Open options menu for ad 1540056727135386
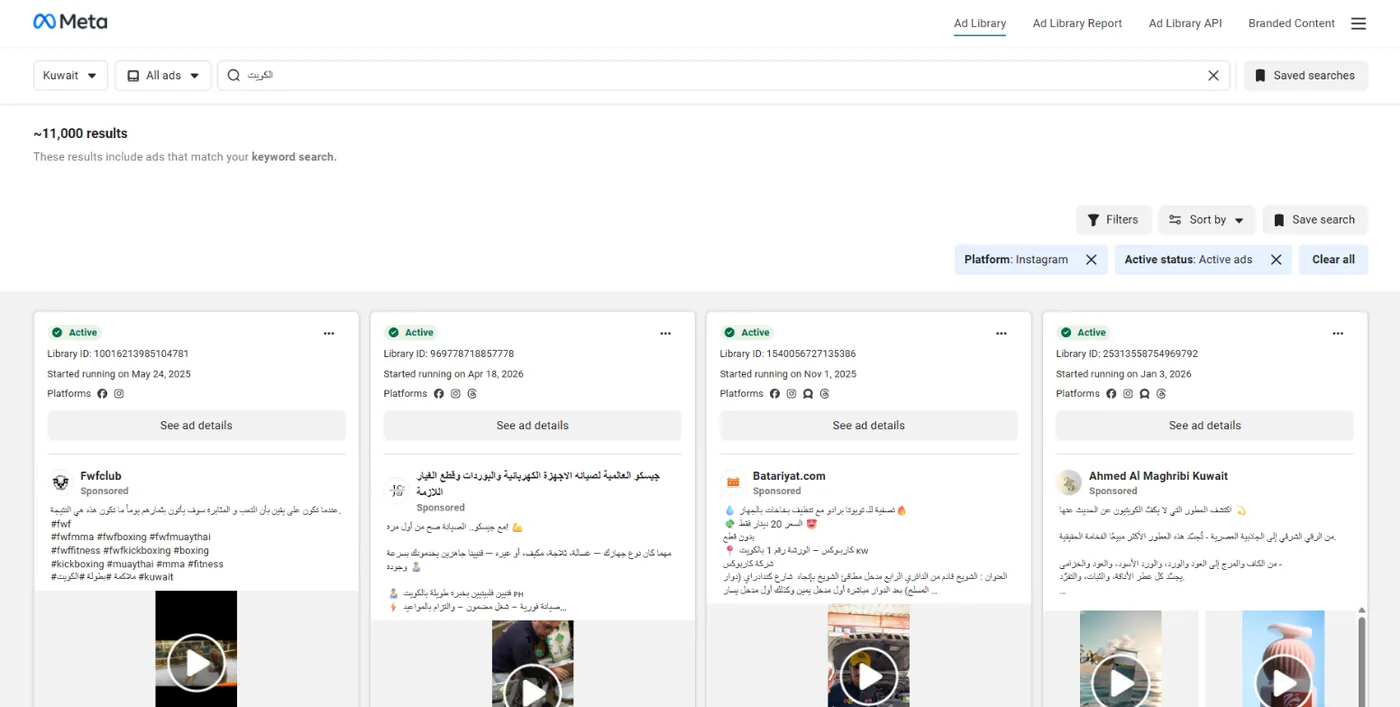Viewport: 1400px width, 707px height. pyautogui.click(x=1001, y=333)
